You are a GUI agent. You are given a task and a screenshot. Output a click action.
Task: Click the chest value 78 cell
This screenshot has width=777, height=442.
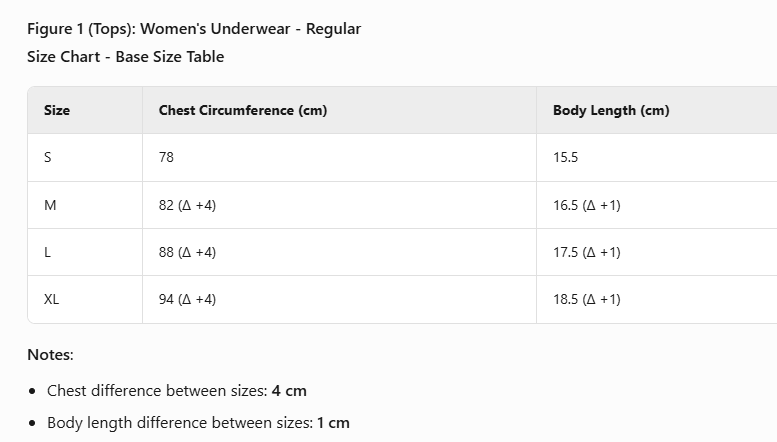(166, 158)
